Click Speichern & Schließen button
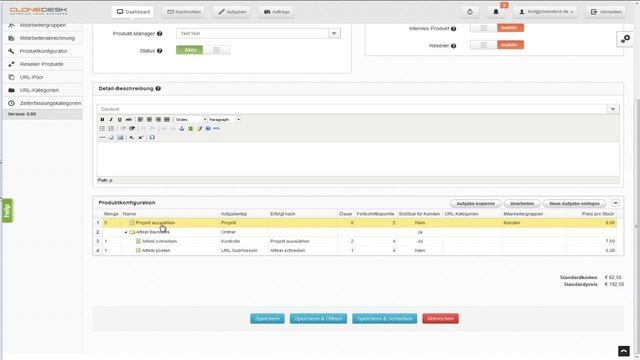This screenshot has height=360, width=640. [384, 318]
